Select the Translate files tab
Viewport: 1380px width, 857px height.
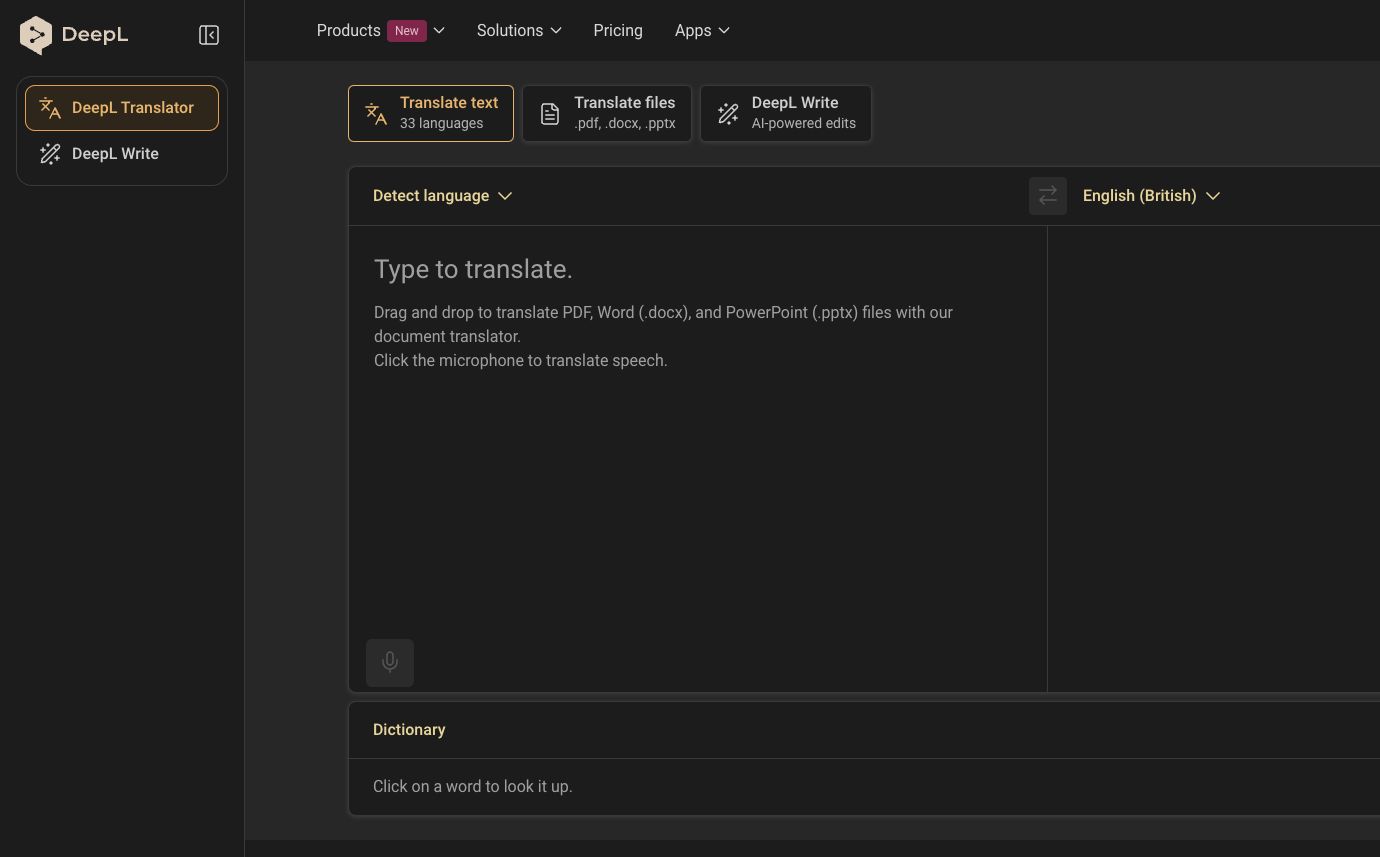(x=607, y=113)
